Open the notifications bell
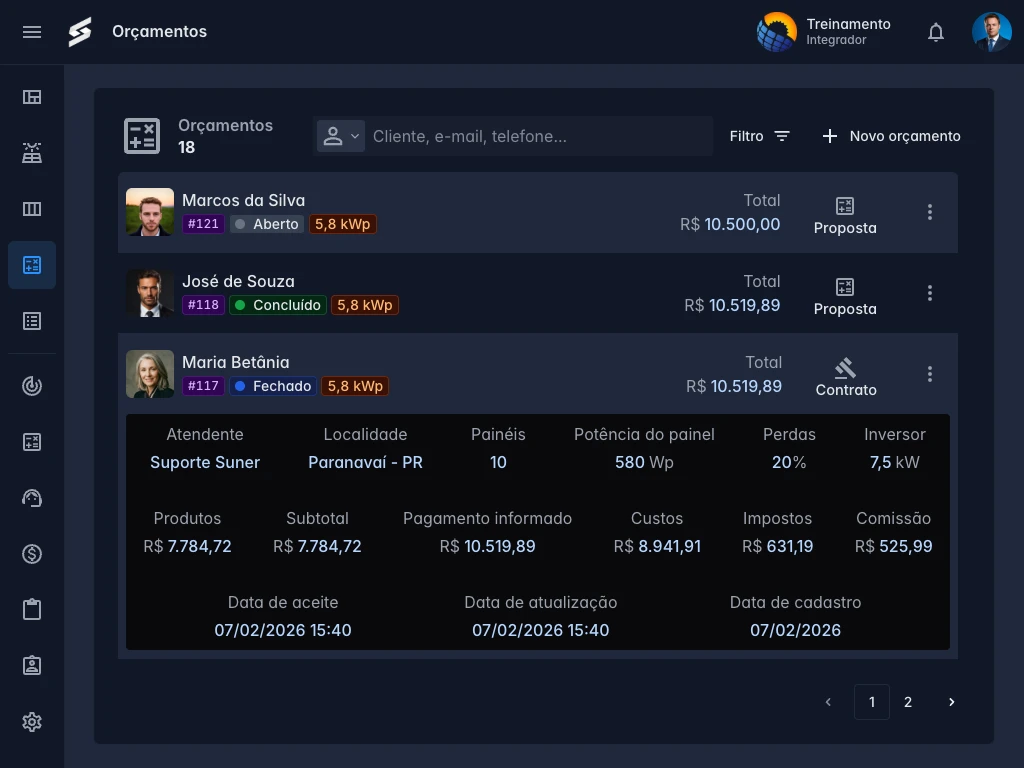Viewport: 1024px width, 768px height. (x=936, y=32)
